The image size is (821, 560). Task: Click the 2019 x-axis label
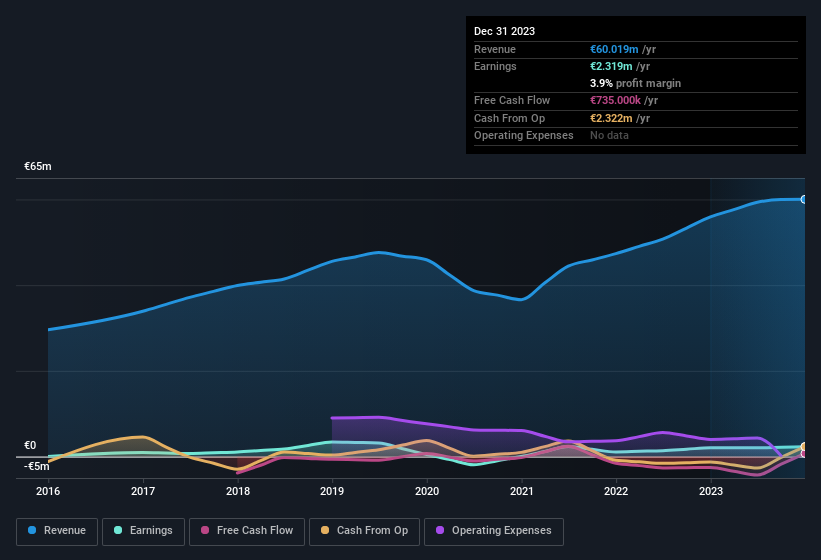[x=332, y=491]
